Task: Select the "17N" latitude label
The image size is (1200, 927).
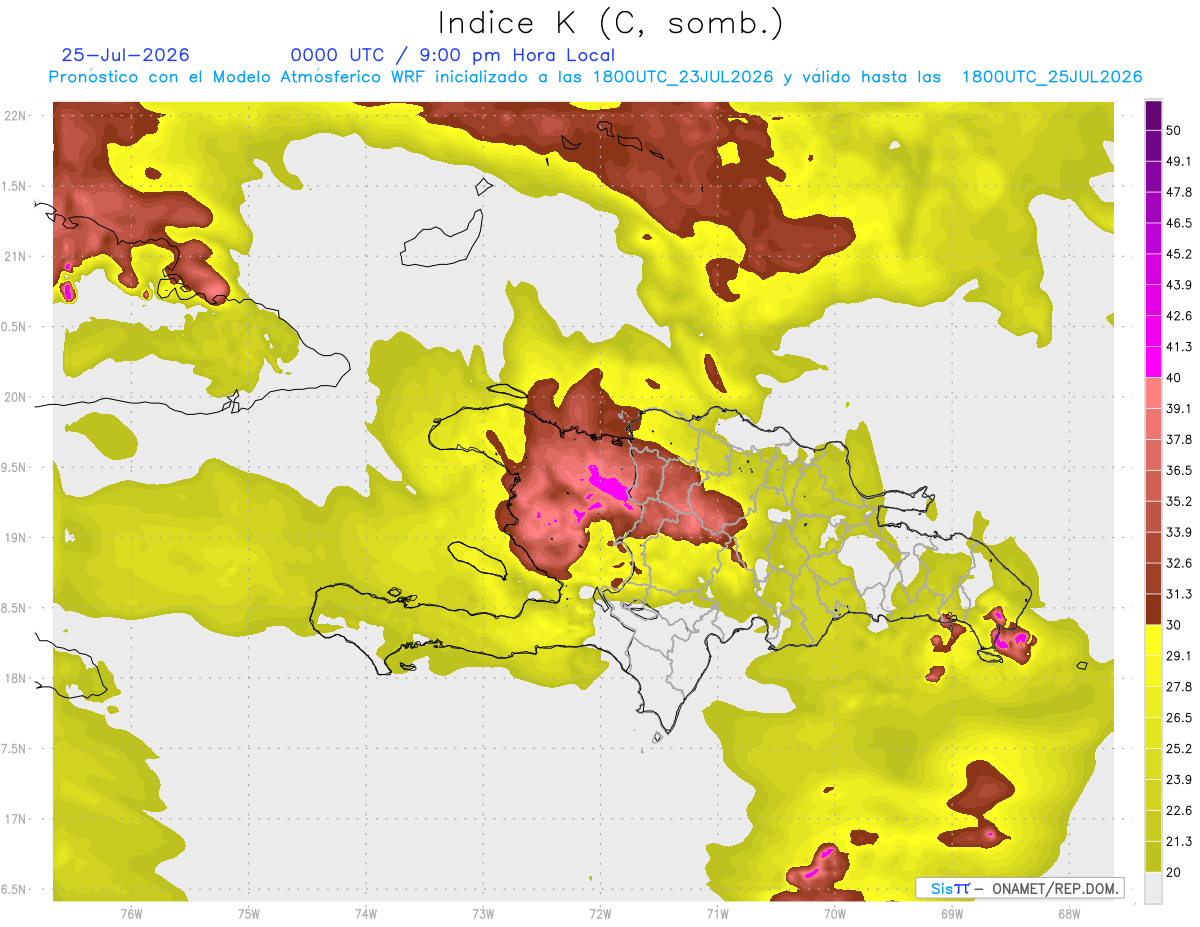Action: [15, 819]
